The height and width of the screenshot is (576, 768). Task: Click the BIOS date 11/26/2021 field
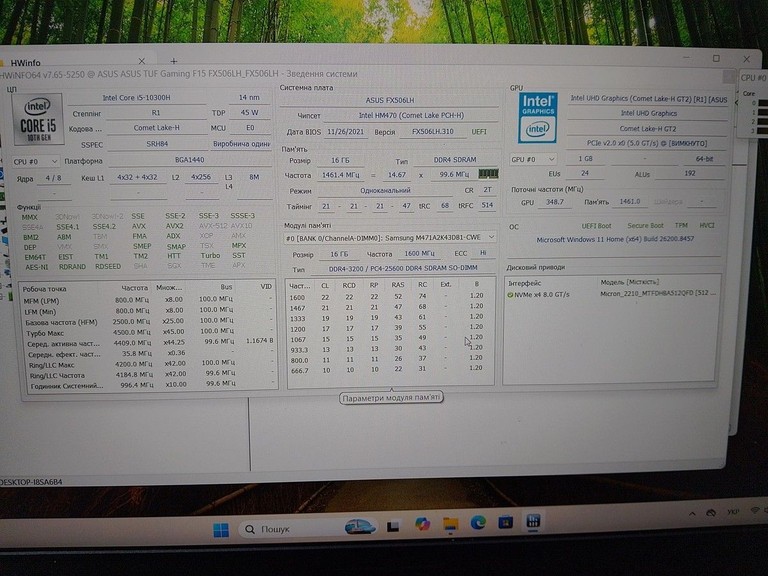click(x=345, y=132)
